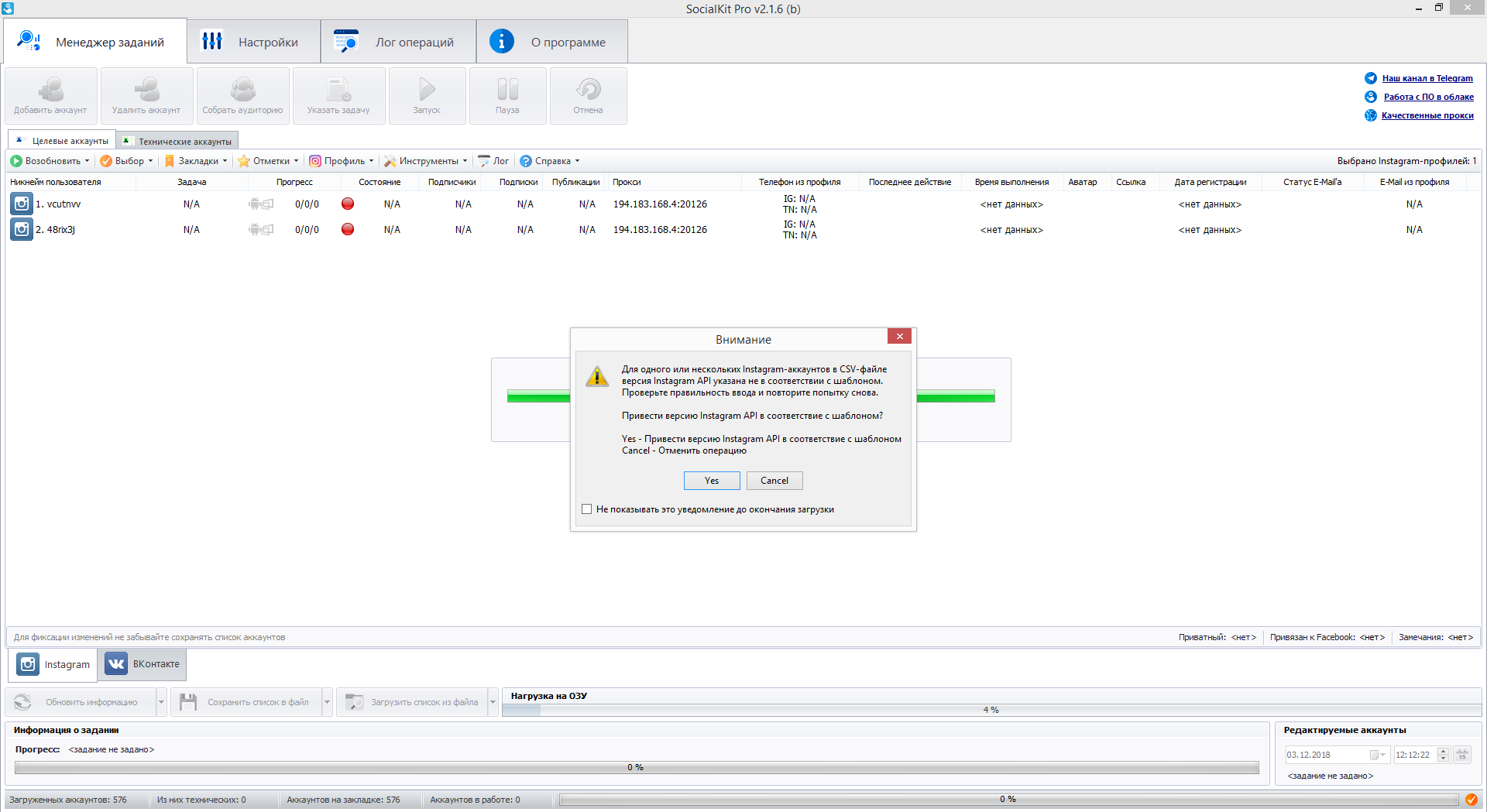The width and height of the screenshot is (1487, 812).
Task: Click the task Прогресс 0% bar
Action: pyautogui.click(x=636, y=767)
